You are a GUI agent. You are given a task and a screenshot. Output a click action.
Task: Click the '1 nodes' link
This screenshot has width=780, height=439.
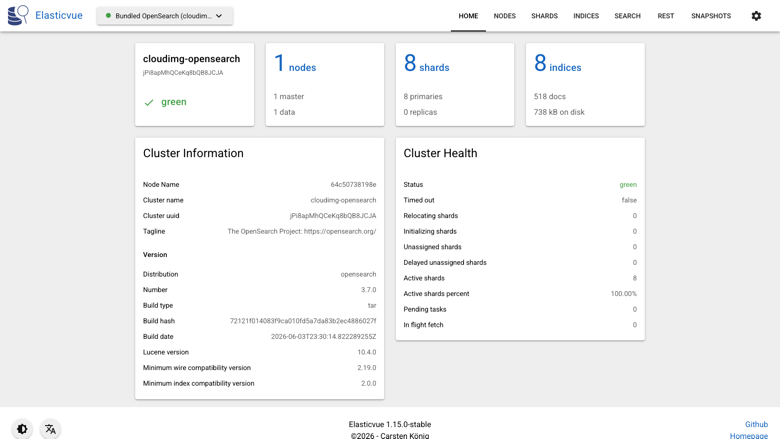[x=295, y=64]
